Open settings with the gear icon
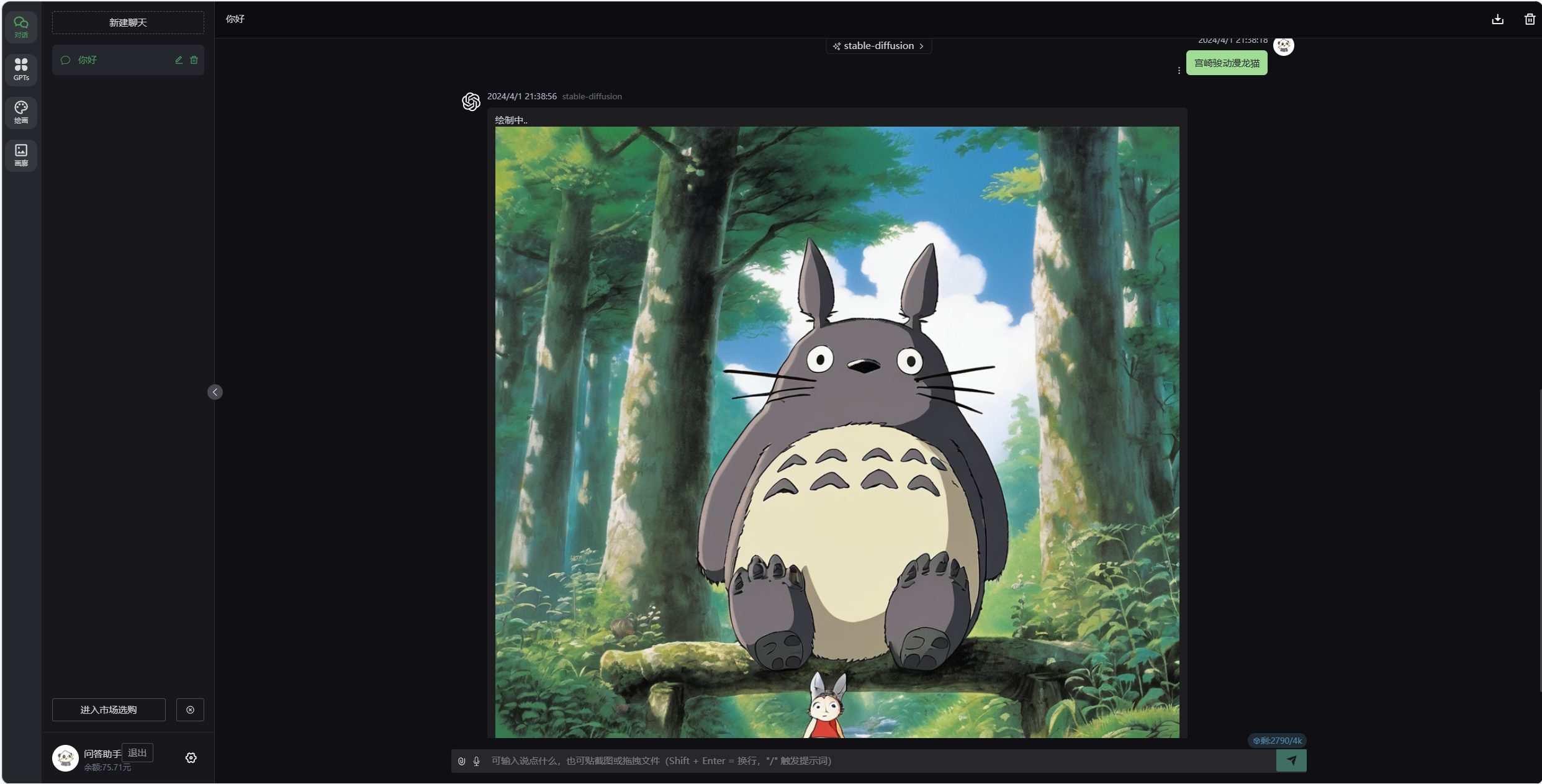Viewport: 1542px width, 784px height. point(191,757)
